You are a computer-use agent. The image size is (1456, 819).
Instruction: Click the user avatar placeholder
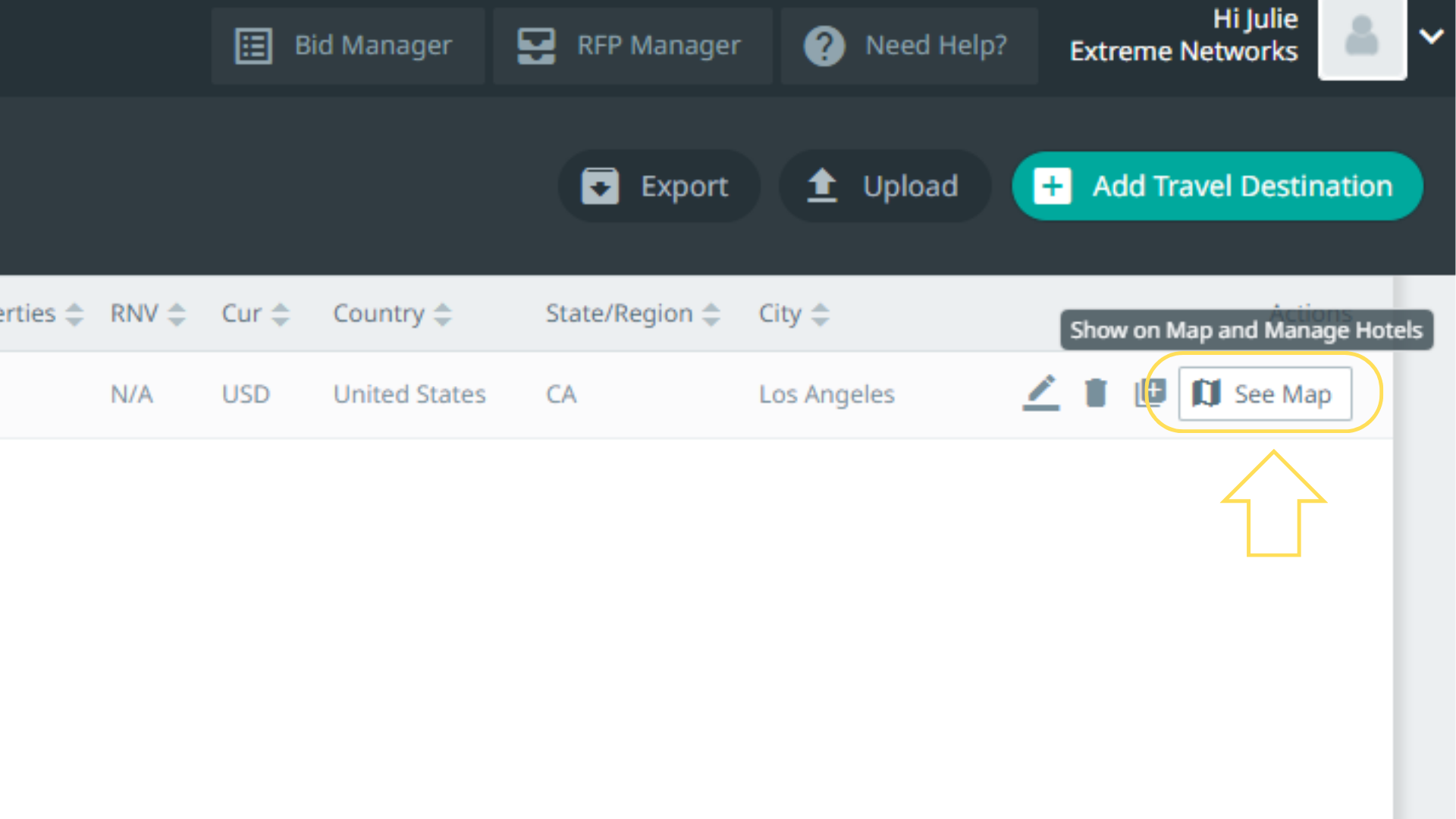[1362, 38]
